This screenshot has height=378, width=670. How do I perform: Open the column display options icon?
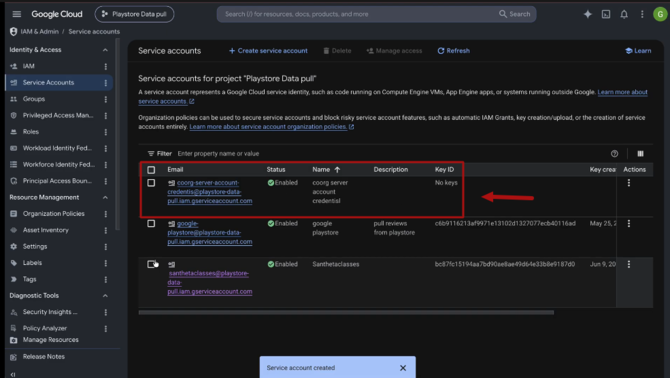[640, 154]
